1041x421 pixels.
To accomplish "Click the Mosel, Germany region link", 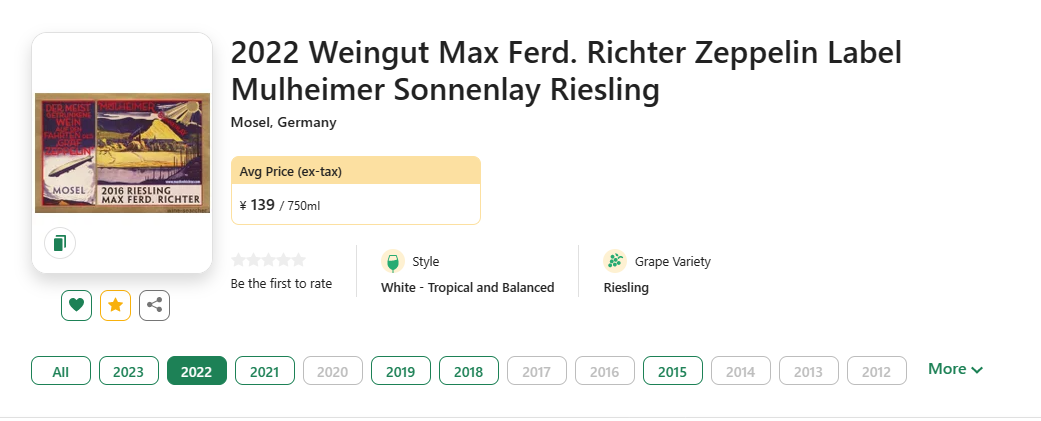I will coord(283,123).
